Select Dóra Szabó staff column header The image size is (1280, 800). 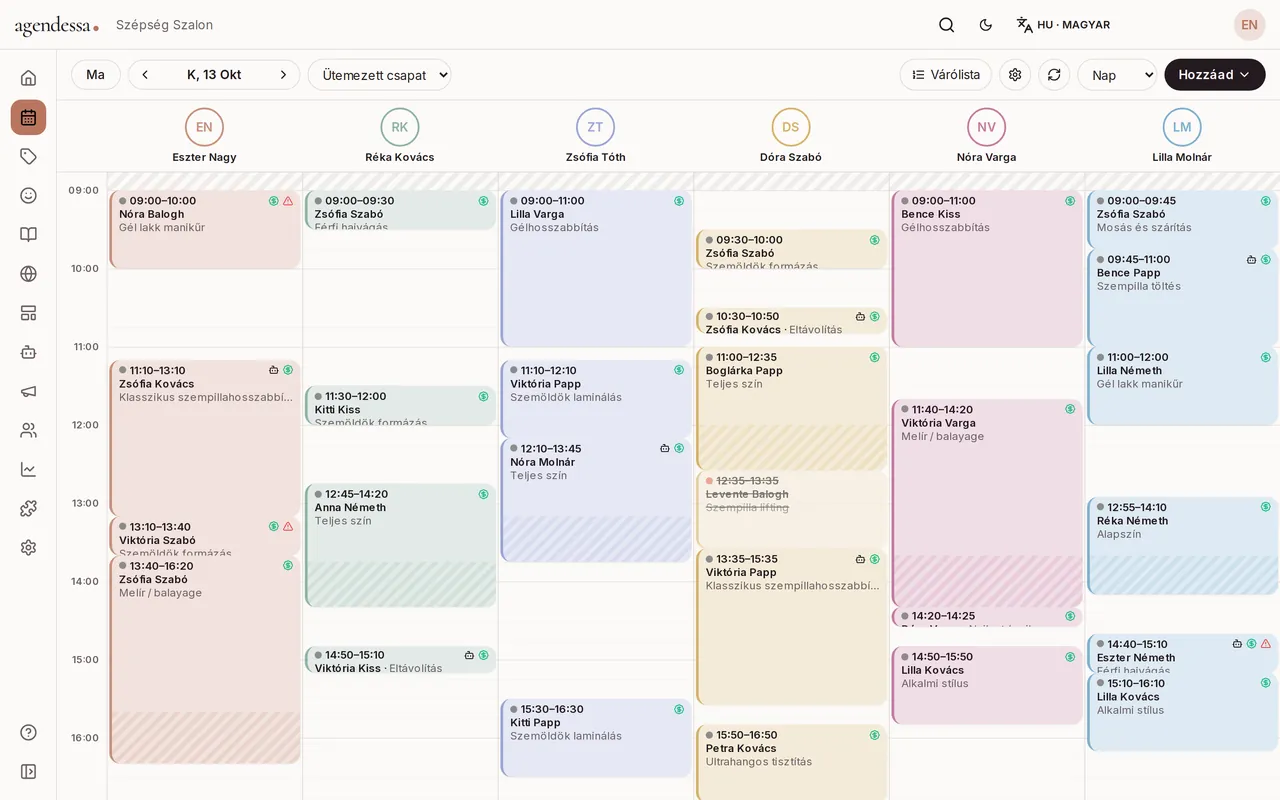[x=791, y=136]
